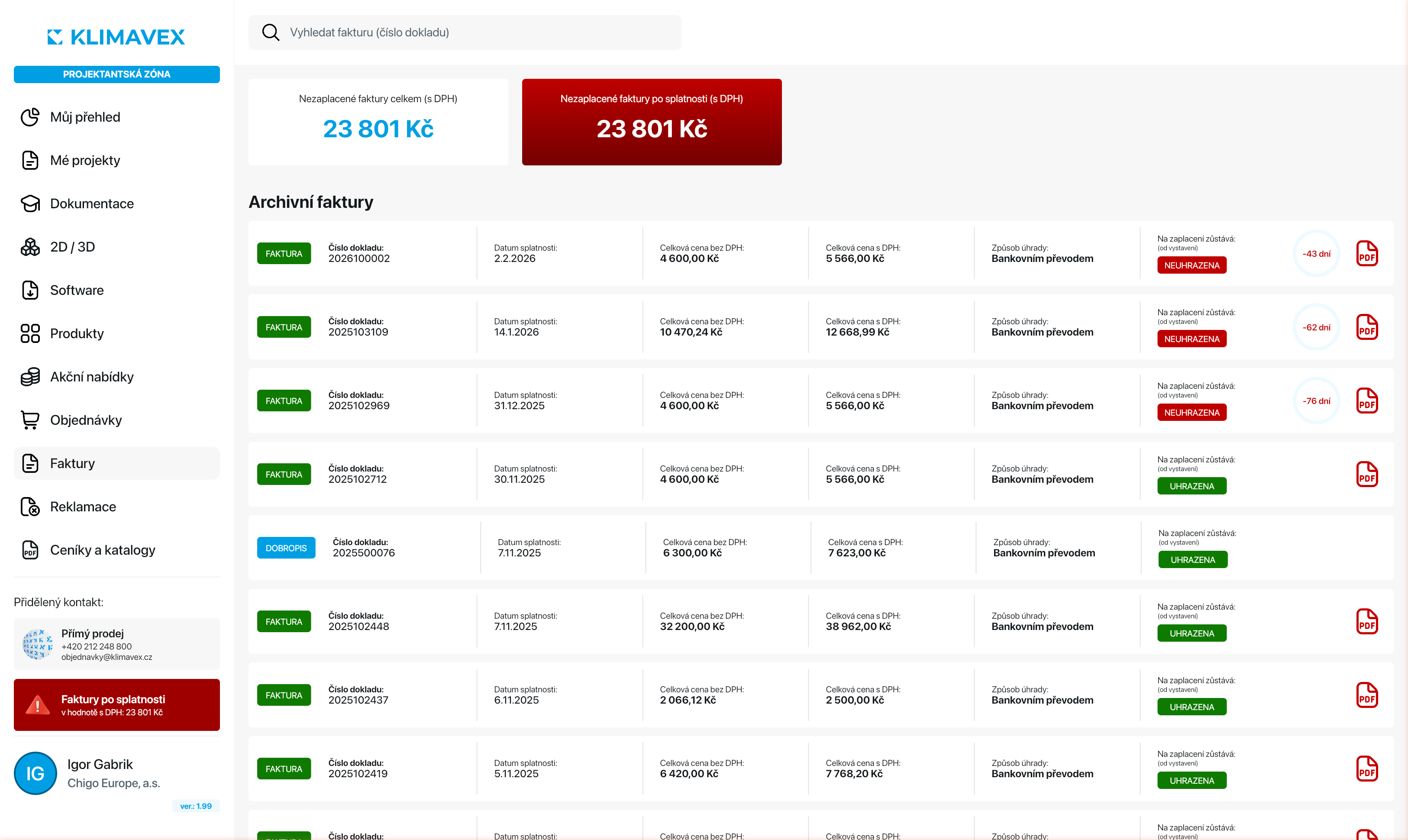Navigate to Software section
Image resolution: width=1408 pixels, height=840 pixels.
[116, 291]
